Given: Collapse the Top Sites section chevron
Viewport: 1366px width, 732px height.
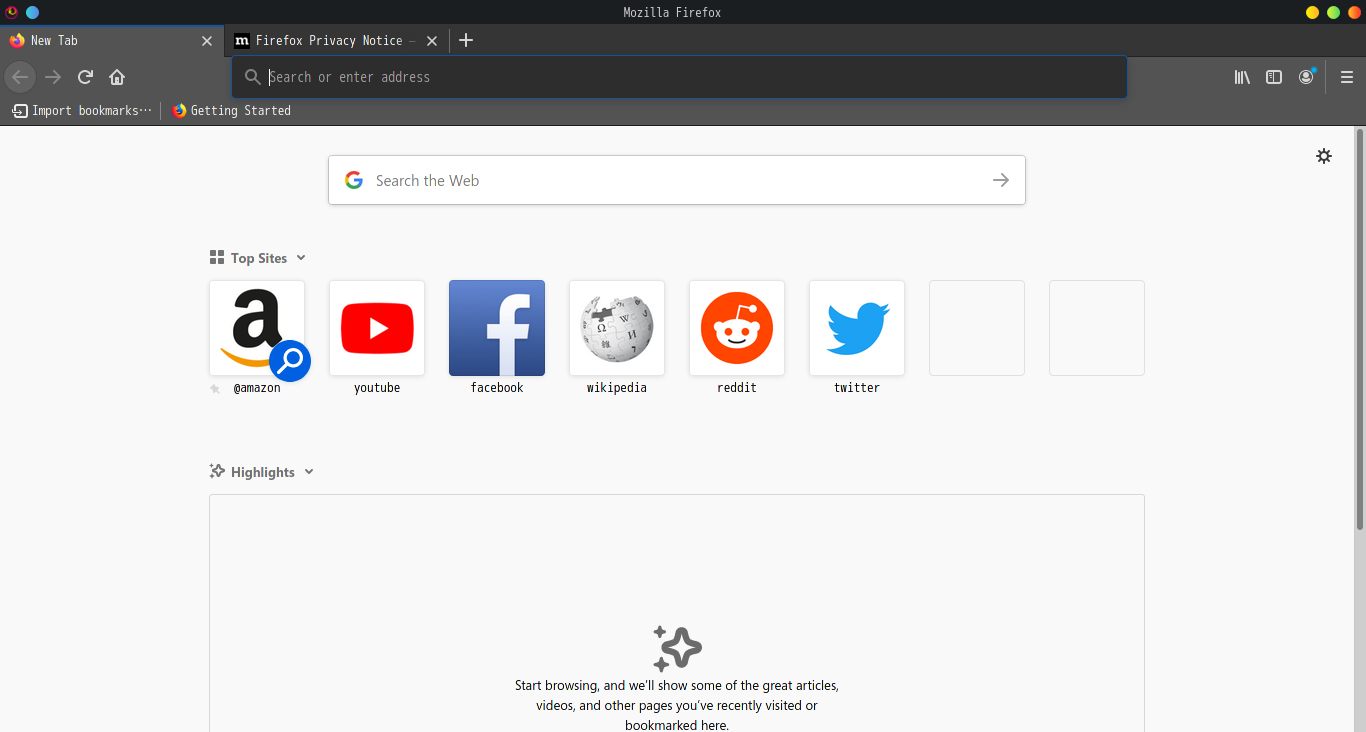Looking at the screenshot, I should point(301,258).
